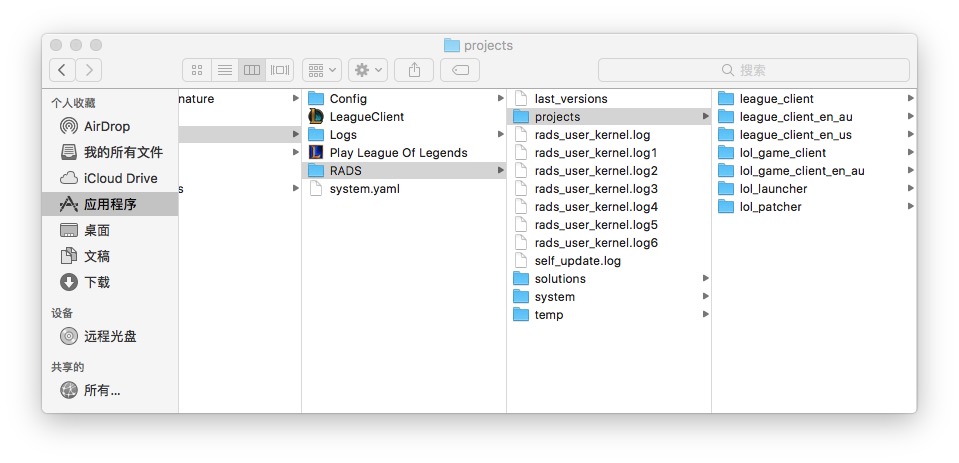Select the lol_launcher folder
This screenshot has height=463, width=959.
pyautogui.click(x=815, y=188)
